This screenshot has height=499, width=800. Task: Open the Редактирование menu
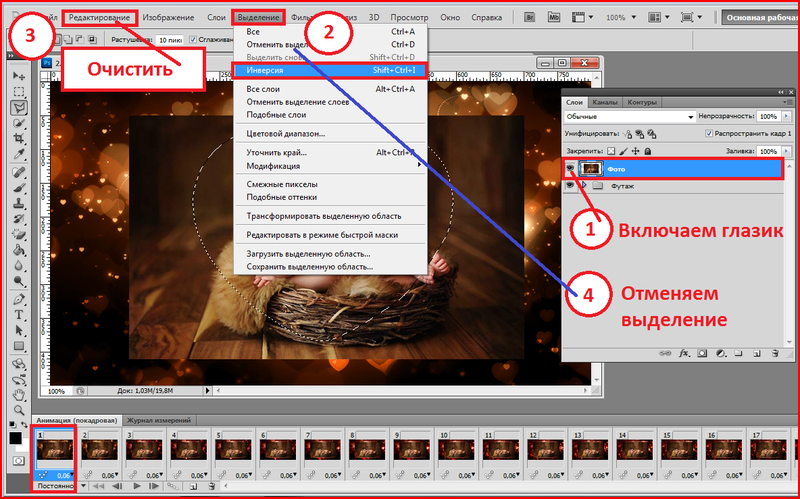click(x=99, y=17)
